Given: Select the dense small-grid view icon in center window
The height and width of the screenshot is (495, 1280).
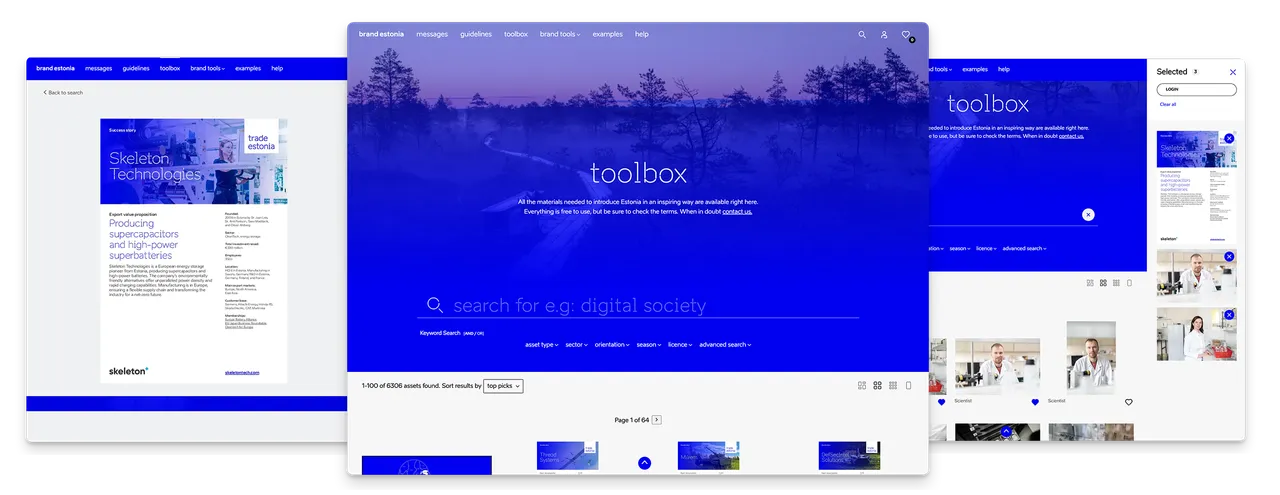Looking at the screenshot, I should click(892, 386).
